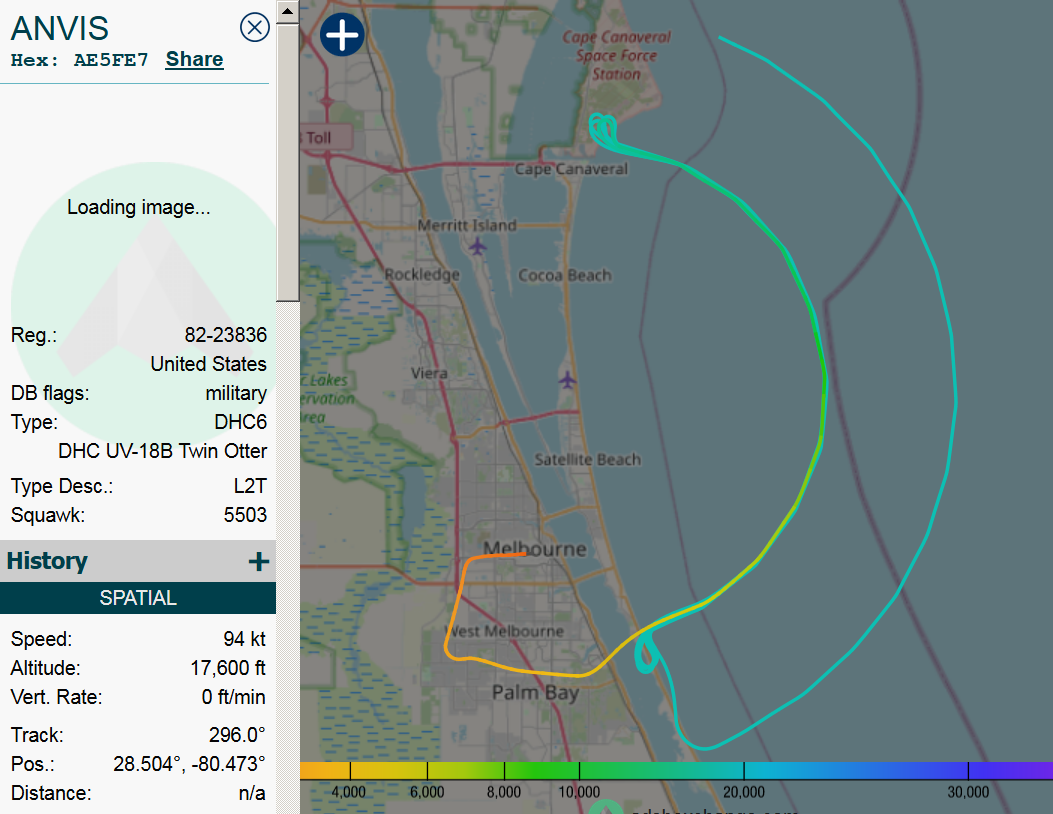Click the Rockledge map label
Viewport: 1053px width, 814px height.
click(422, 275)
